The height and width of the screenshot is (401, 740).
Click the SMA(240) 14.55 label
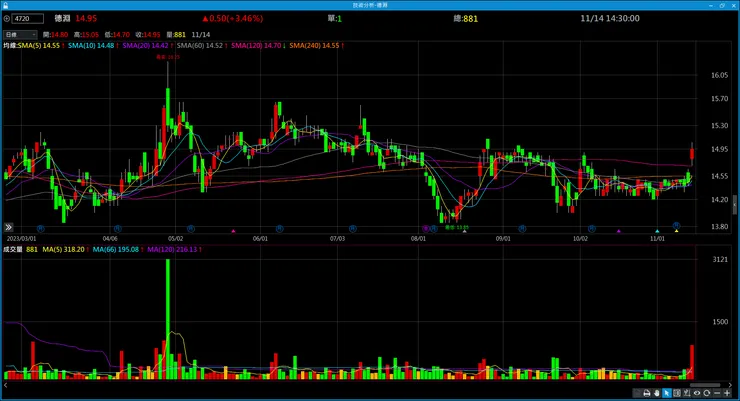tap(314, 46)
